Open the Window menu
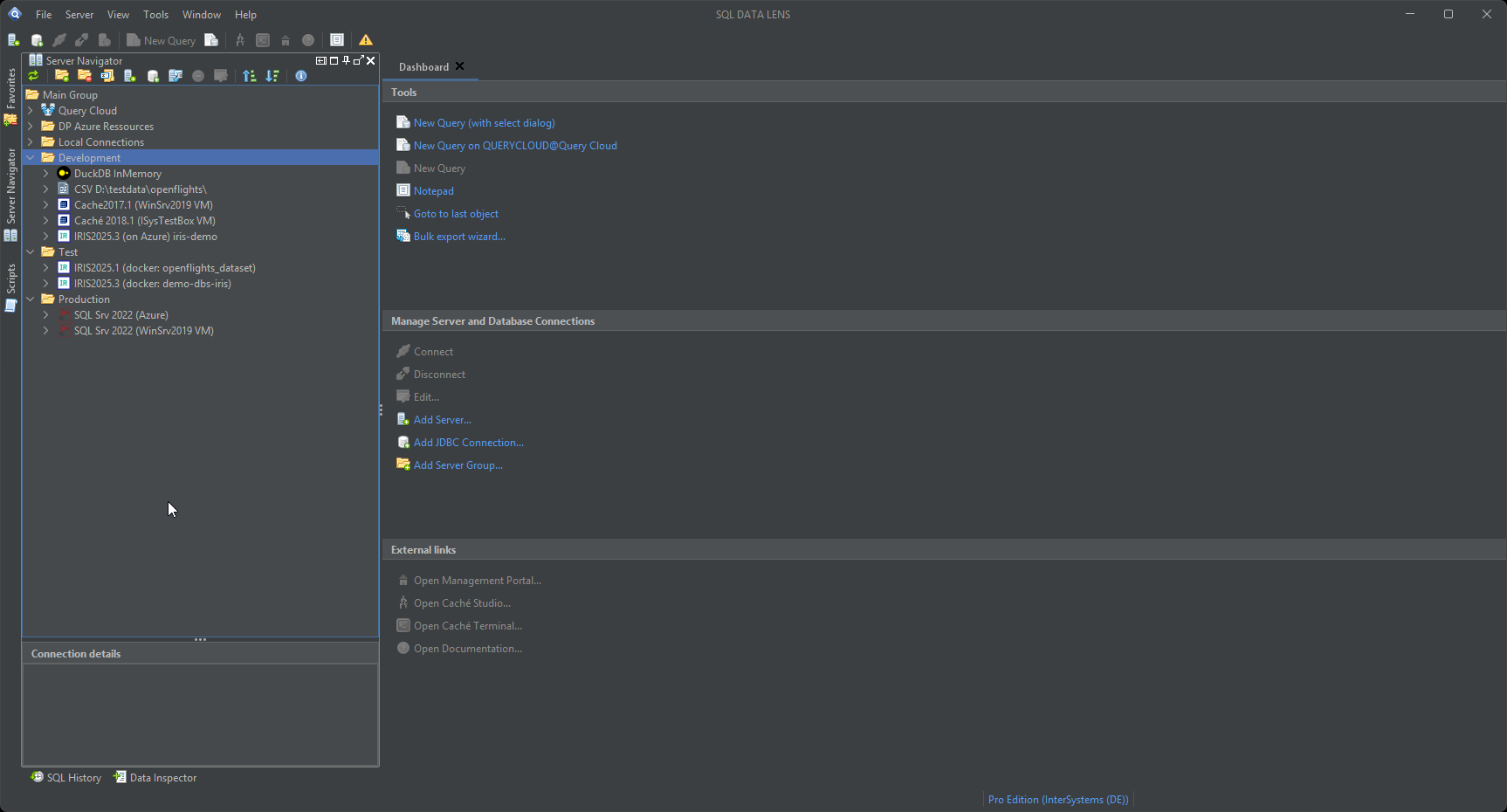Screen dimensions: 1507x812 tap(202, 15)
